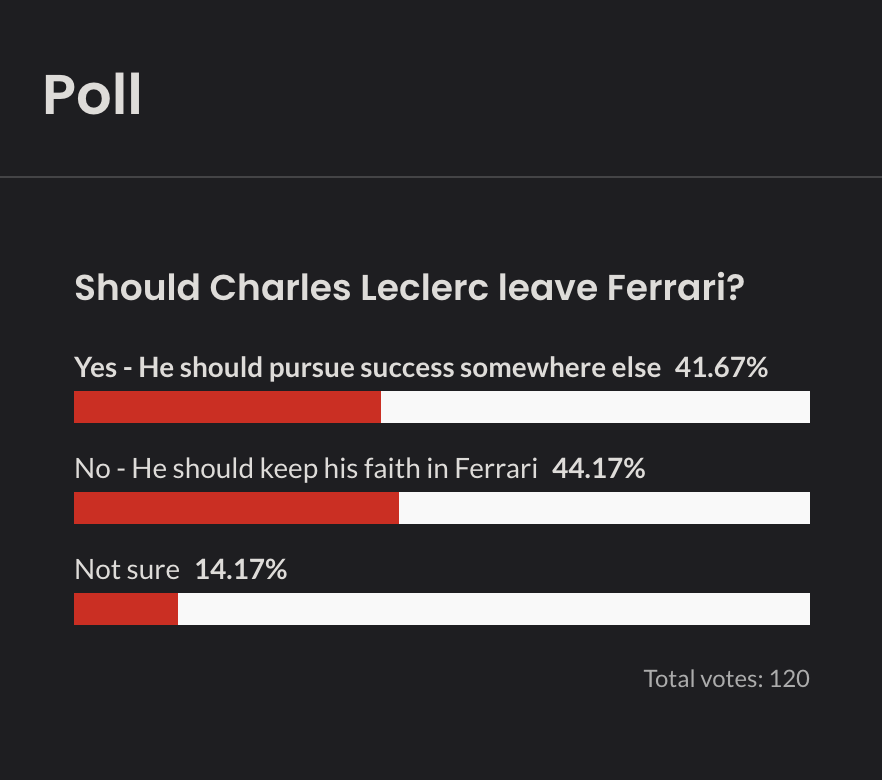The width and height of the screenshot is (882, 780).
Task: Click the 41.67% result value
Action: click(x=721, y=368)
